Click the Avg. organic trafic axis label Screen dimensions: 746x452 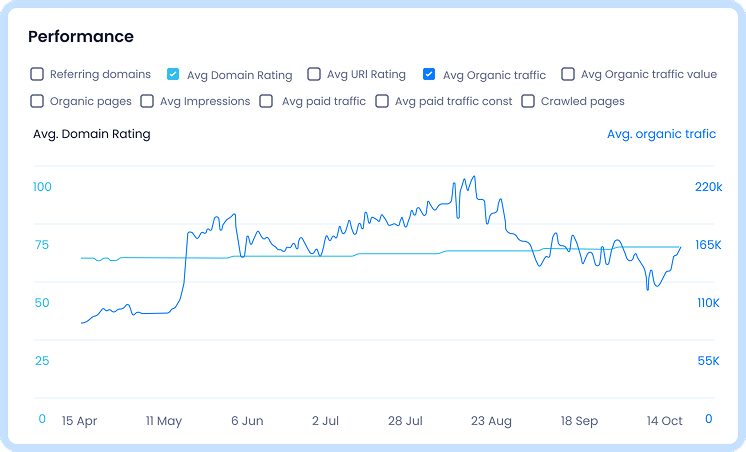661,134
